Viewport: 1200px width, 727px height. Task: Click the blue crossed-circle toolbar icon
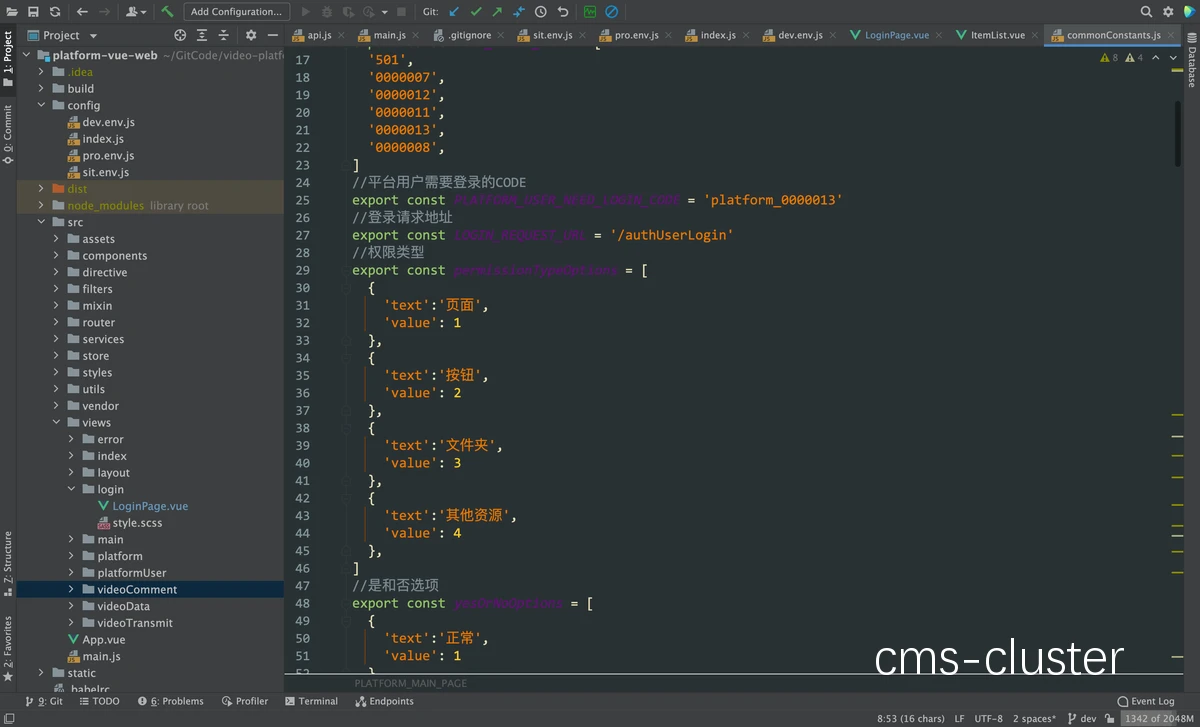click(x=611, y=12)
